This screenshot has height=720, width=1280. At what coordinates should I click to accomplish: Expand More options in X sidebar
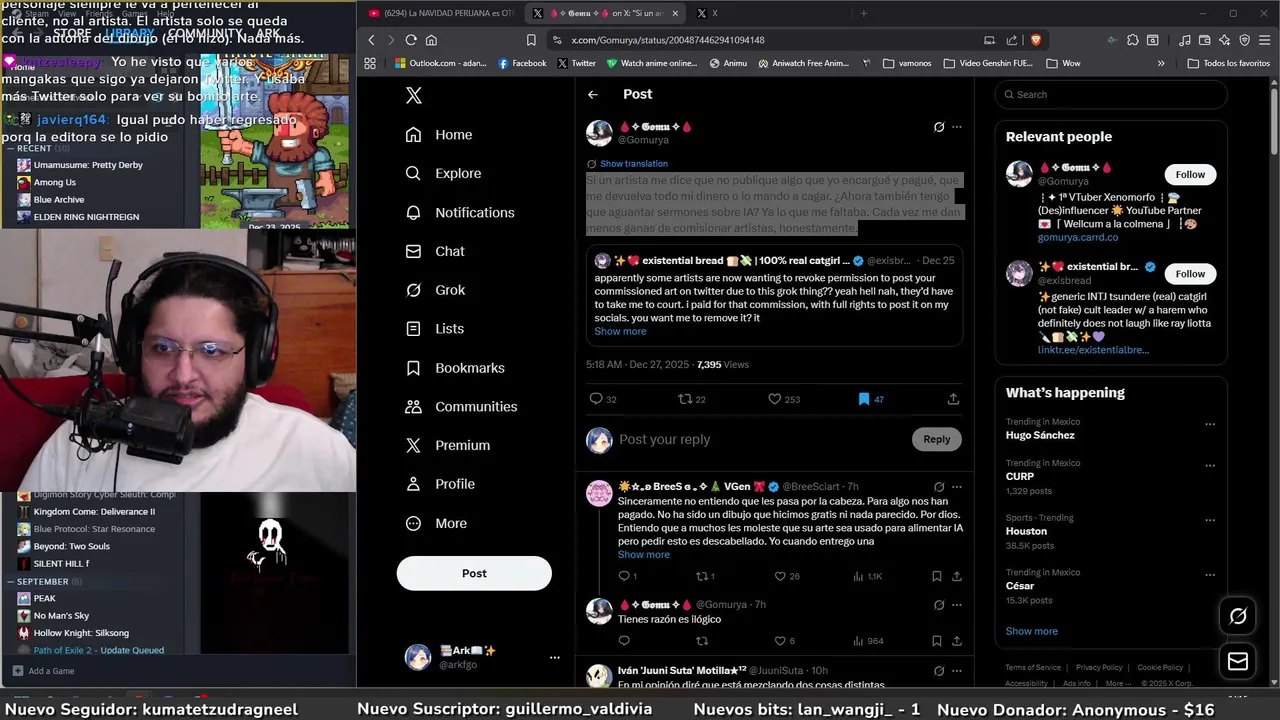click(436, 523)
